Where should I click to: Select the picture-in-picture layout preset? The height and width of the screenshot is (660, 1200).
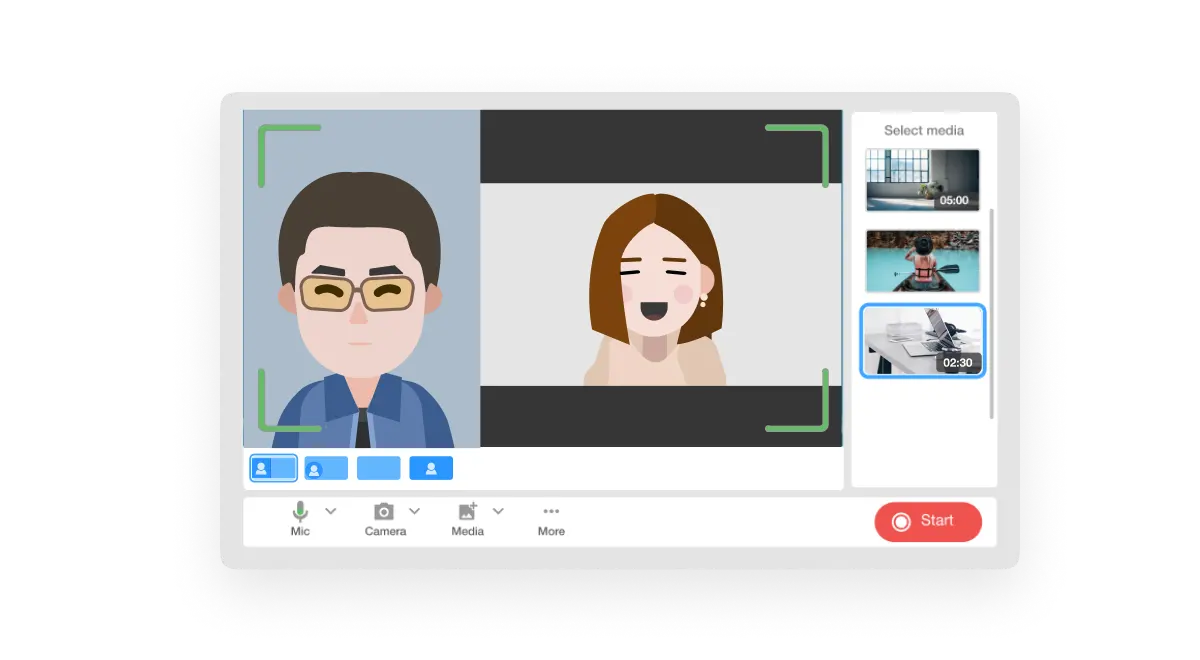point(326,467)
